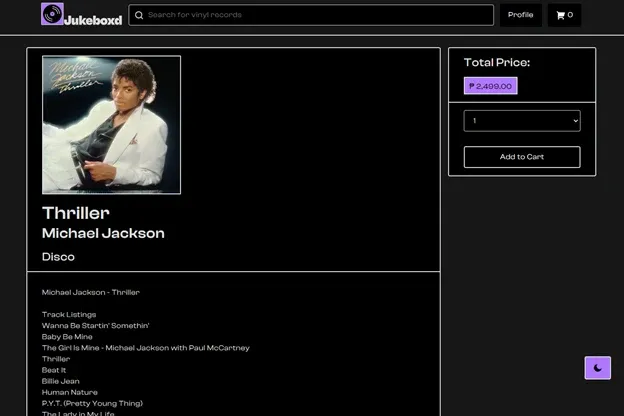Focus the vinyl records search field
Image resolution: width=624 pixels, height=416 pixels.
coord(311,15)
